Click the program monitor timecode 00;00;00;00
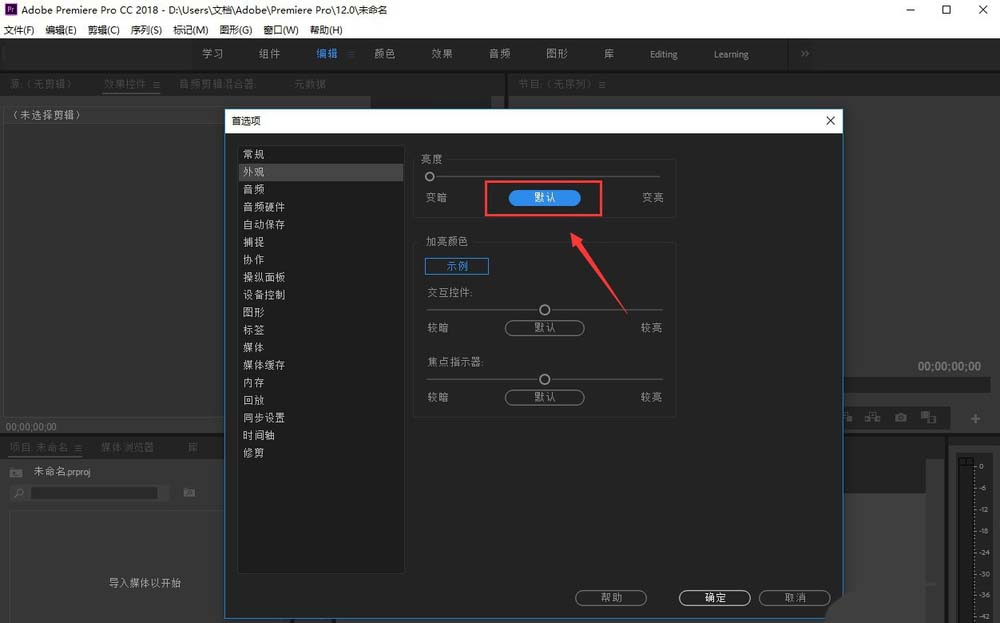This screenshot has height=623, width=1000. [949, 367]
